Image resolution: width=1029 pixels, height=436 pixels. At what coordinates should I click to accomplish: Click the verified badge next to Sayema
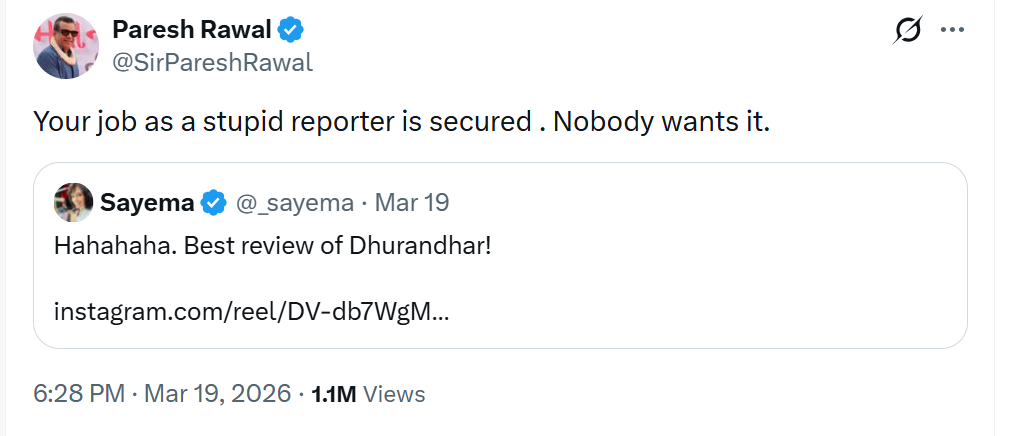click(213, 203)
